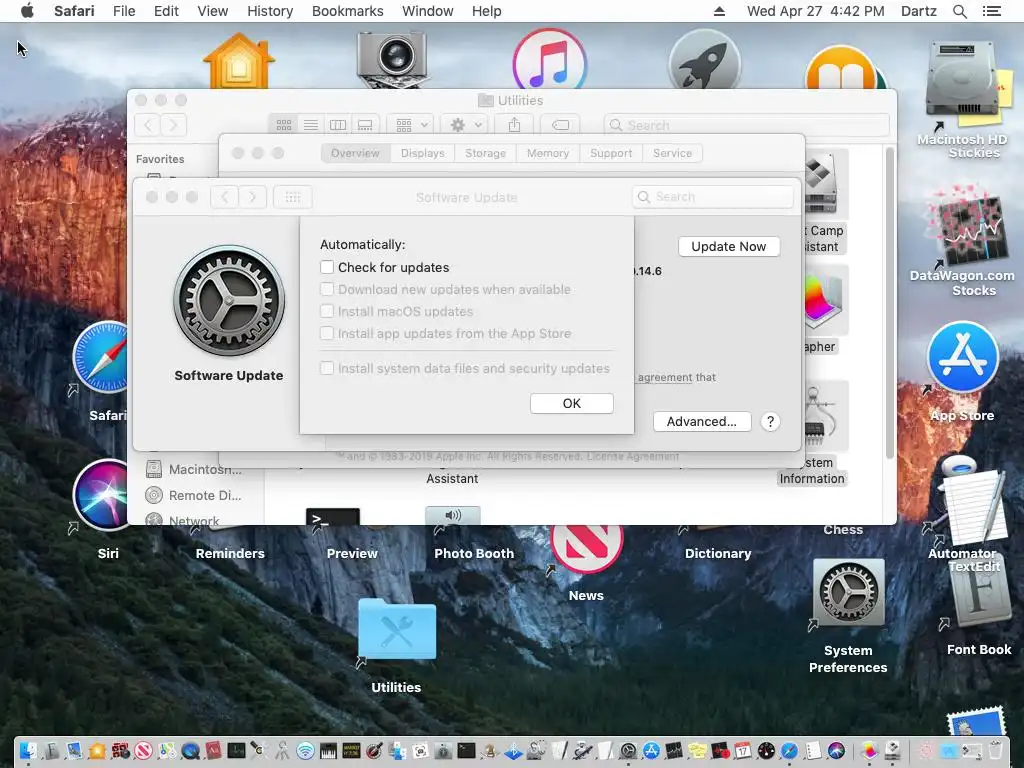Open Calendar from the Dock
Image resolution: width=1024 pixels, height=768 pixels.
click(743, 750)
